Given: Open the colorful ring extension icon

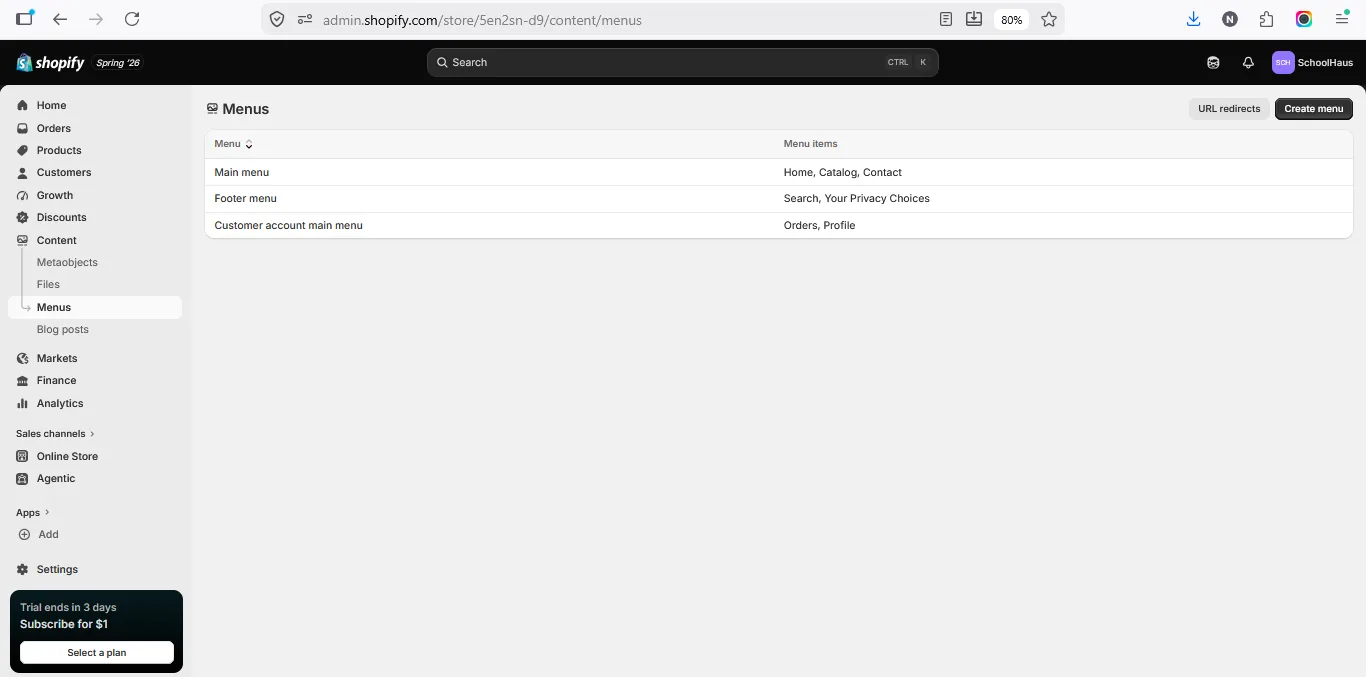Looking at the screenshot, I should tap(1304, 19).
